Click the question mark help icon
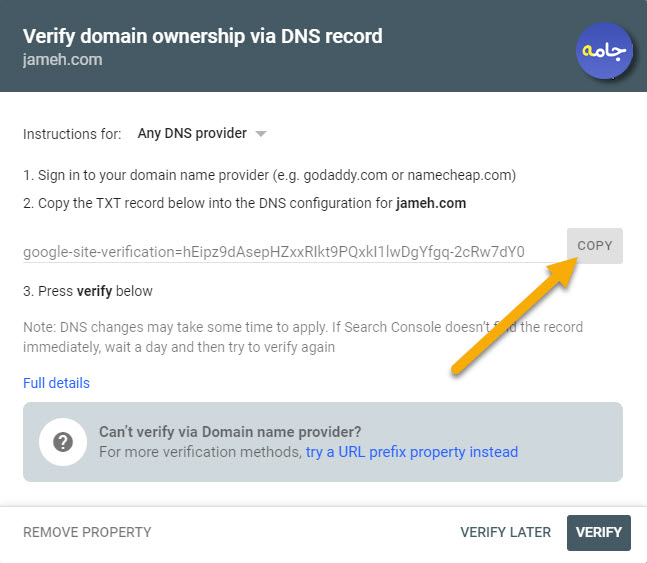Viewport: 647px width, 563px height. coord(63,442)
